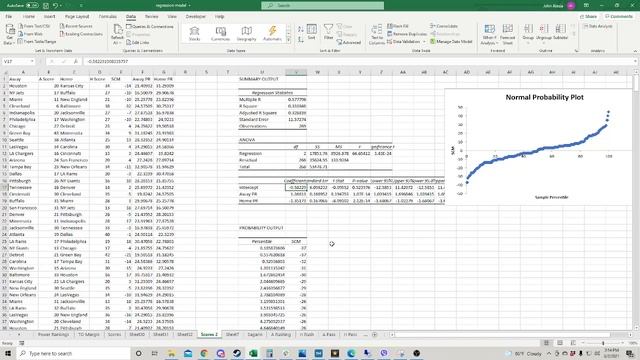Switch to the Insert ribbon tab
Viewport: 640px width, 360px height.
[x=49, y=16]
